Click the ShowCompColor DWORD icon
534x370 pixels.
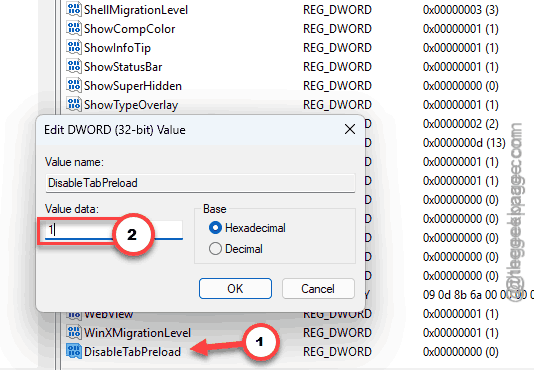[74, 28]
